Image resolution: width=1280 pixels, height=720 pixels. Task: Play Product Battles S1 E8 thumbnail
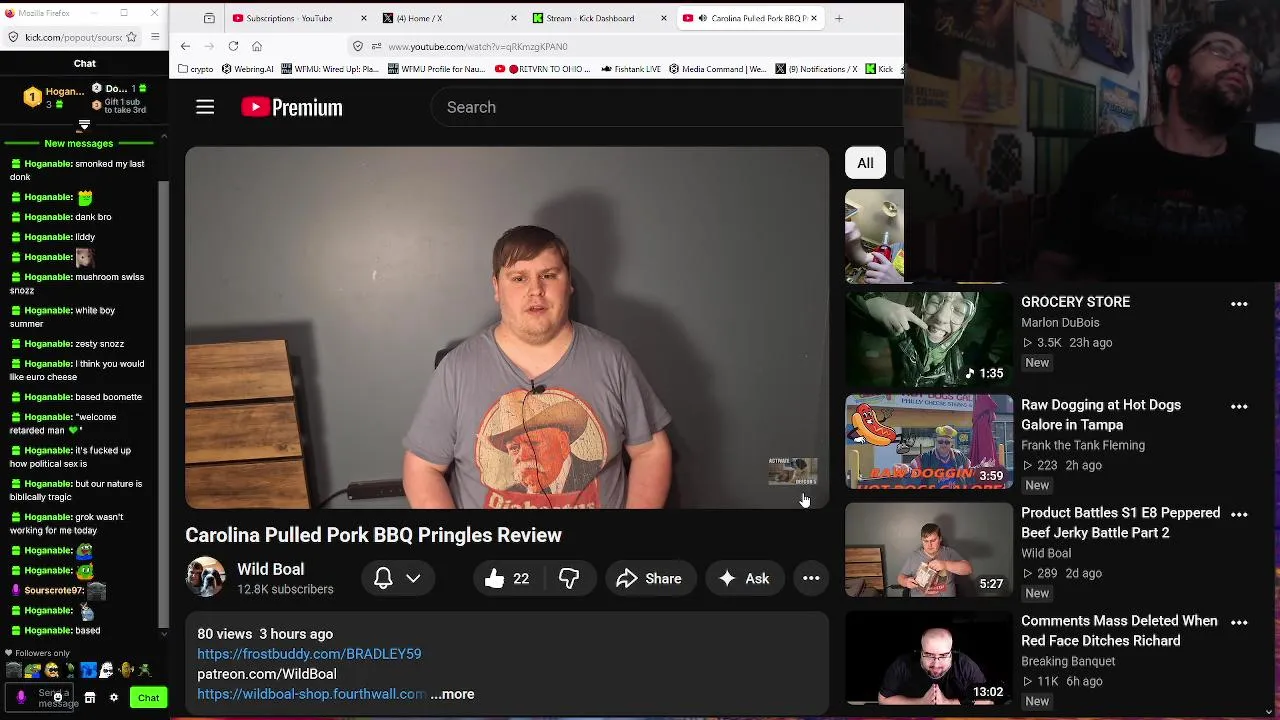pyautogui.click(x=928, y=549)
